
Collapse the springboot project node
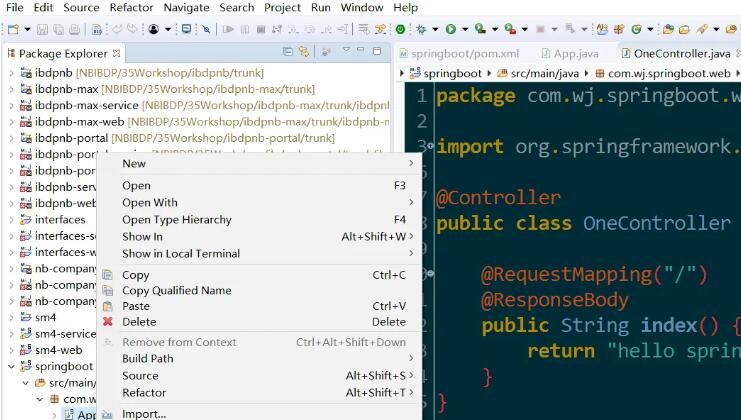[12, 367]
